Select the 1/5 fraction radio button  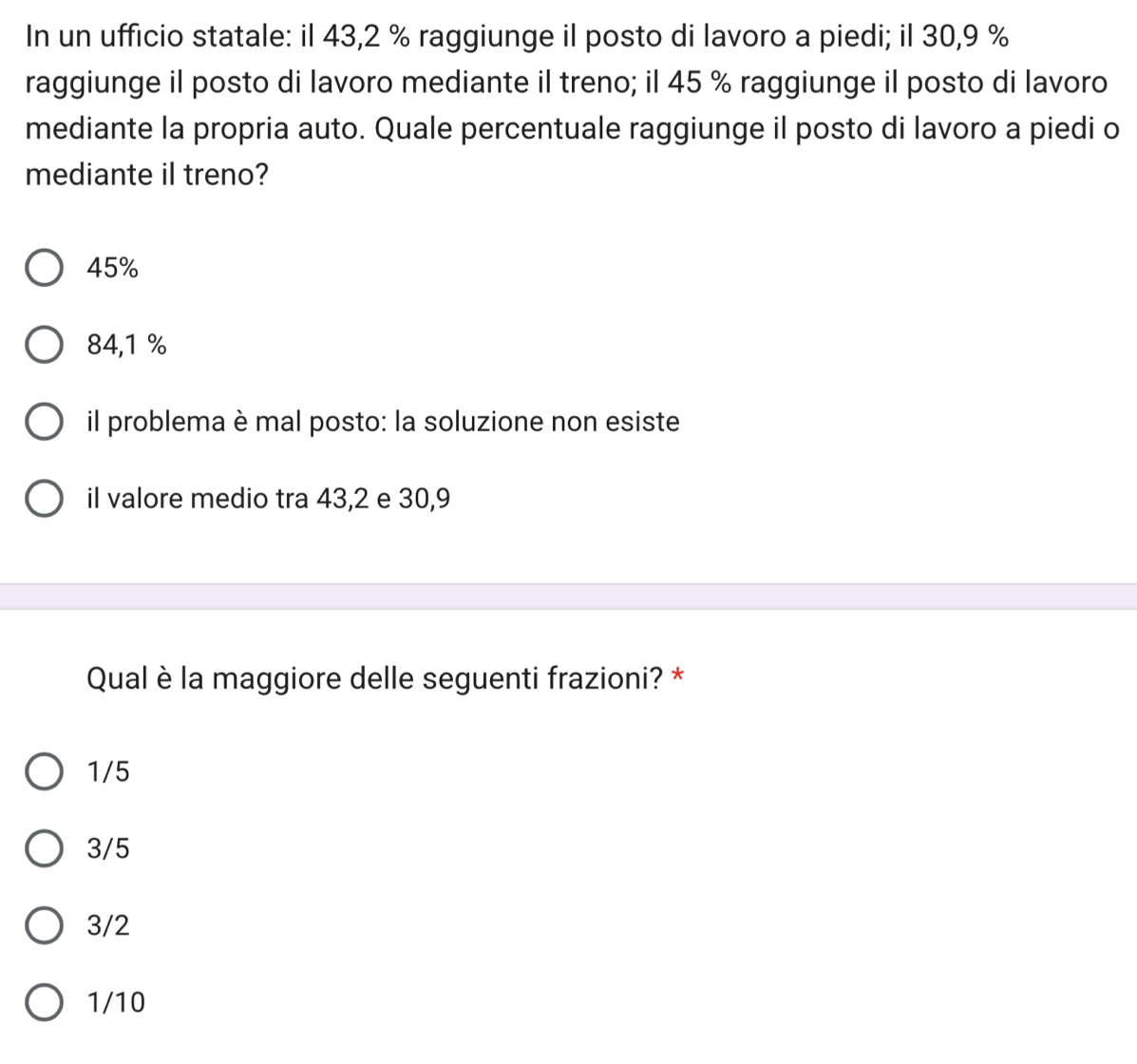(x=44, y=771)
